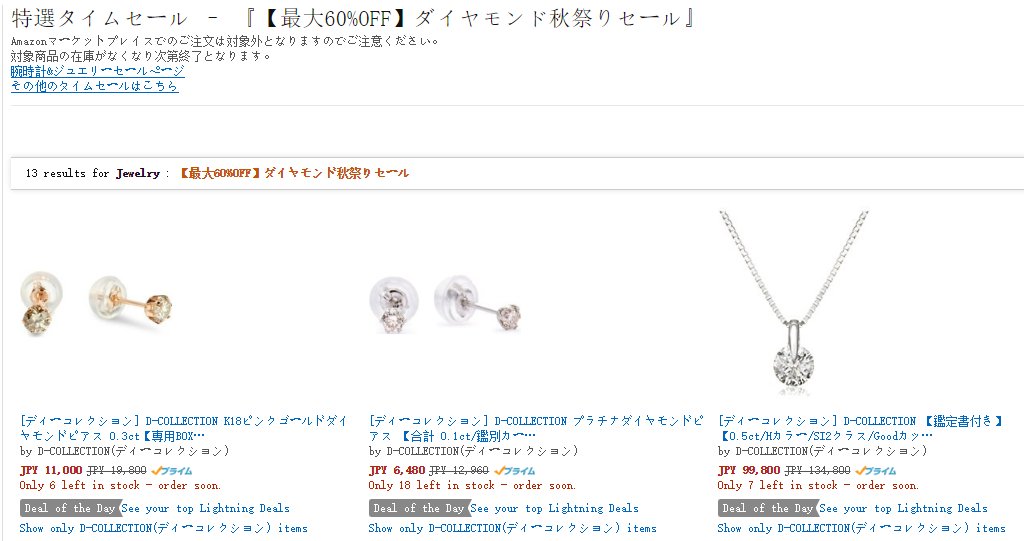Open See your top Lightning Deals, necklace item
This screenshot has width=1024, height=541.
(904, 508)
